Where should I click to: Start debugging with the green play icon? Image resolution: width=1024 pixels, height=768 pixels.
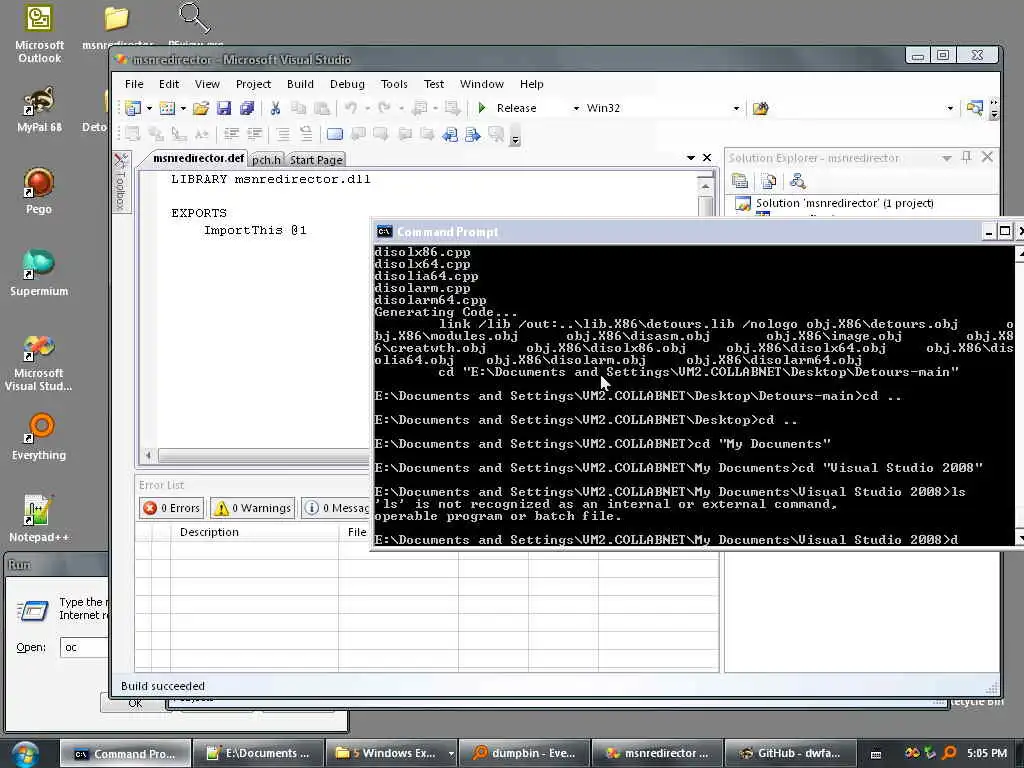482,108
